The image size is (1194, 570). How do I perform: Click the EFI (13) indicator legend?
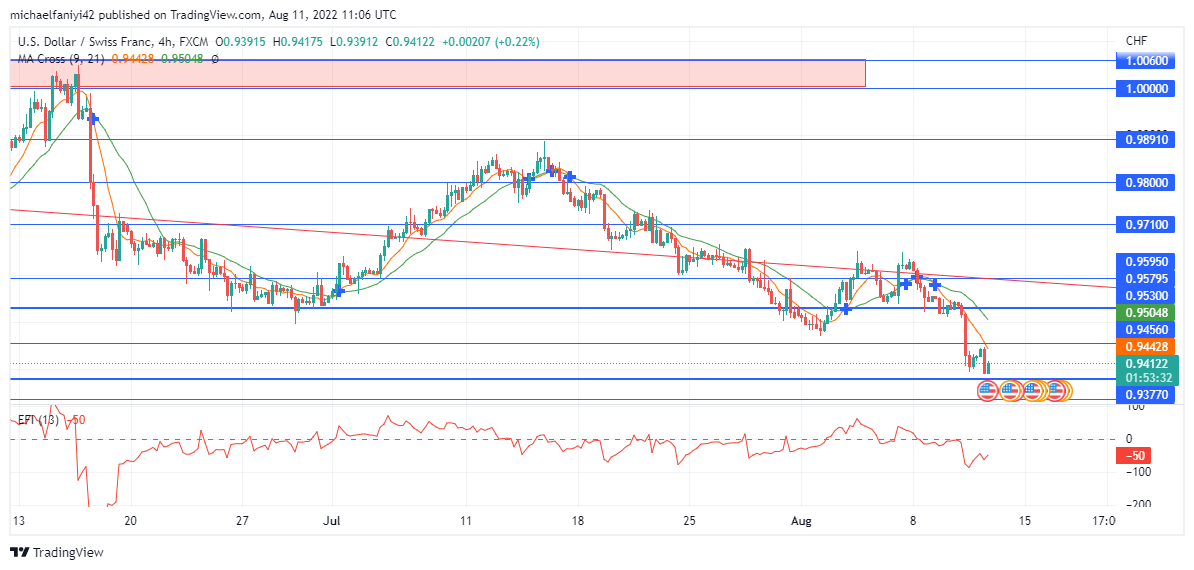tap(37, 420)
